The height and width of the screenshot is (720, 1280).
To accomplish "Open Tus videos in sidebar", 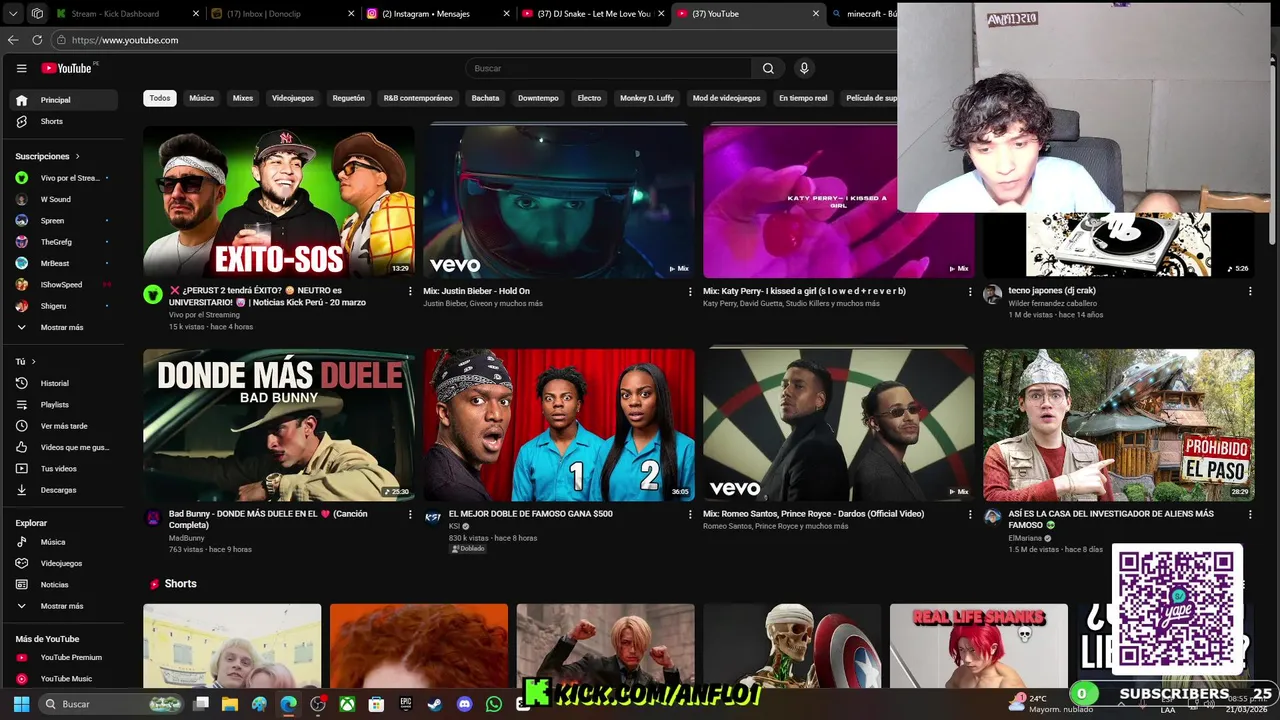I will [63, 468].
